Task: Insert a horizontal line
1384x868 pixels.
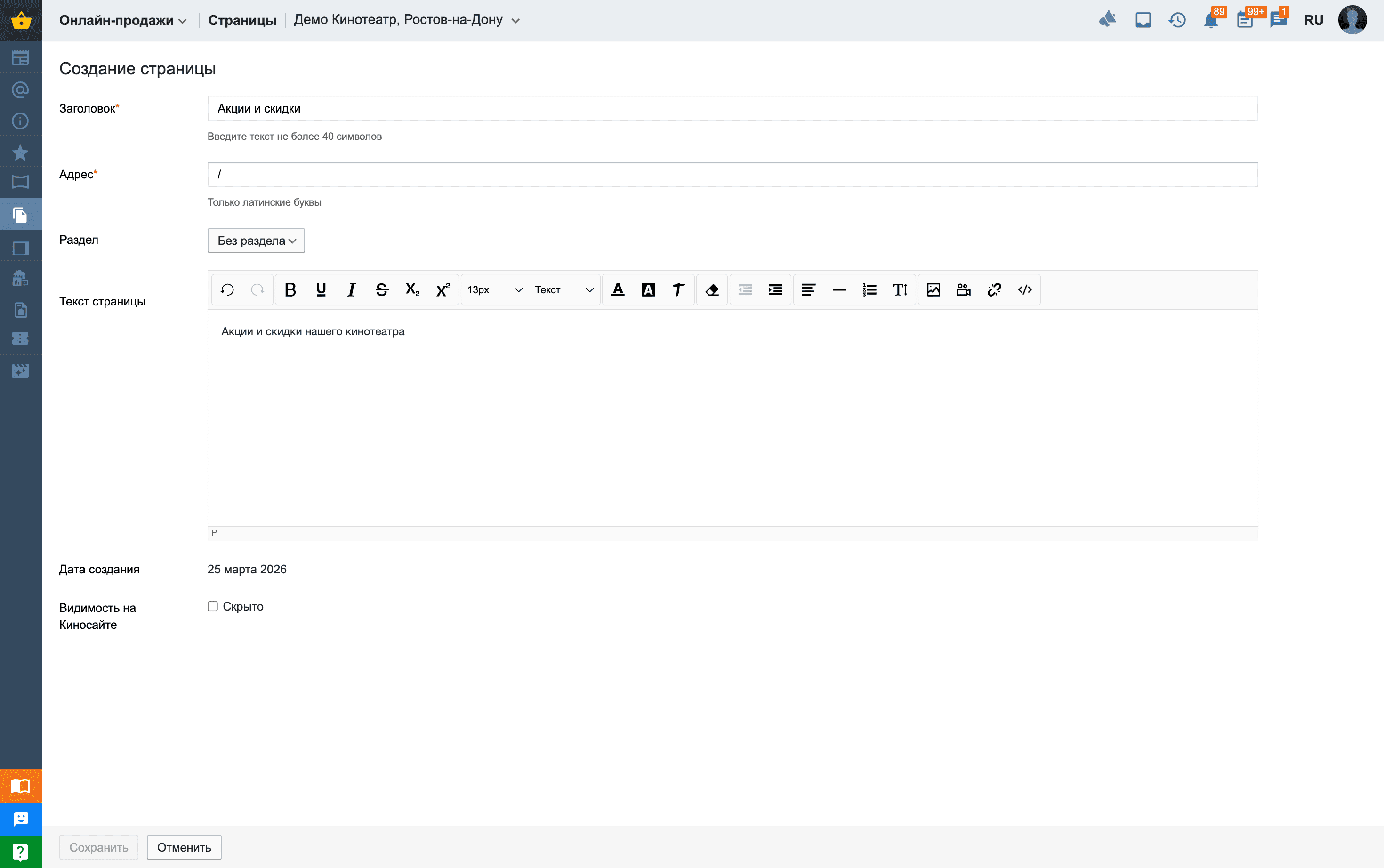Action: click(x=839, y=290)
